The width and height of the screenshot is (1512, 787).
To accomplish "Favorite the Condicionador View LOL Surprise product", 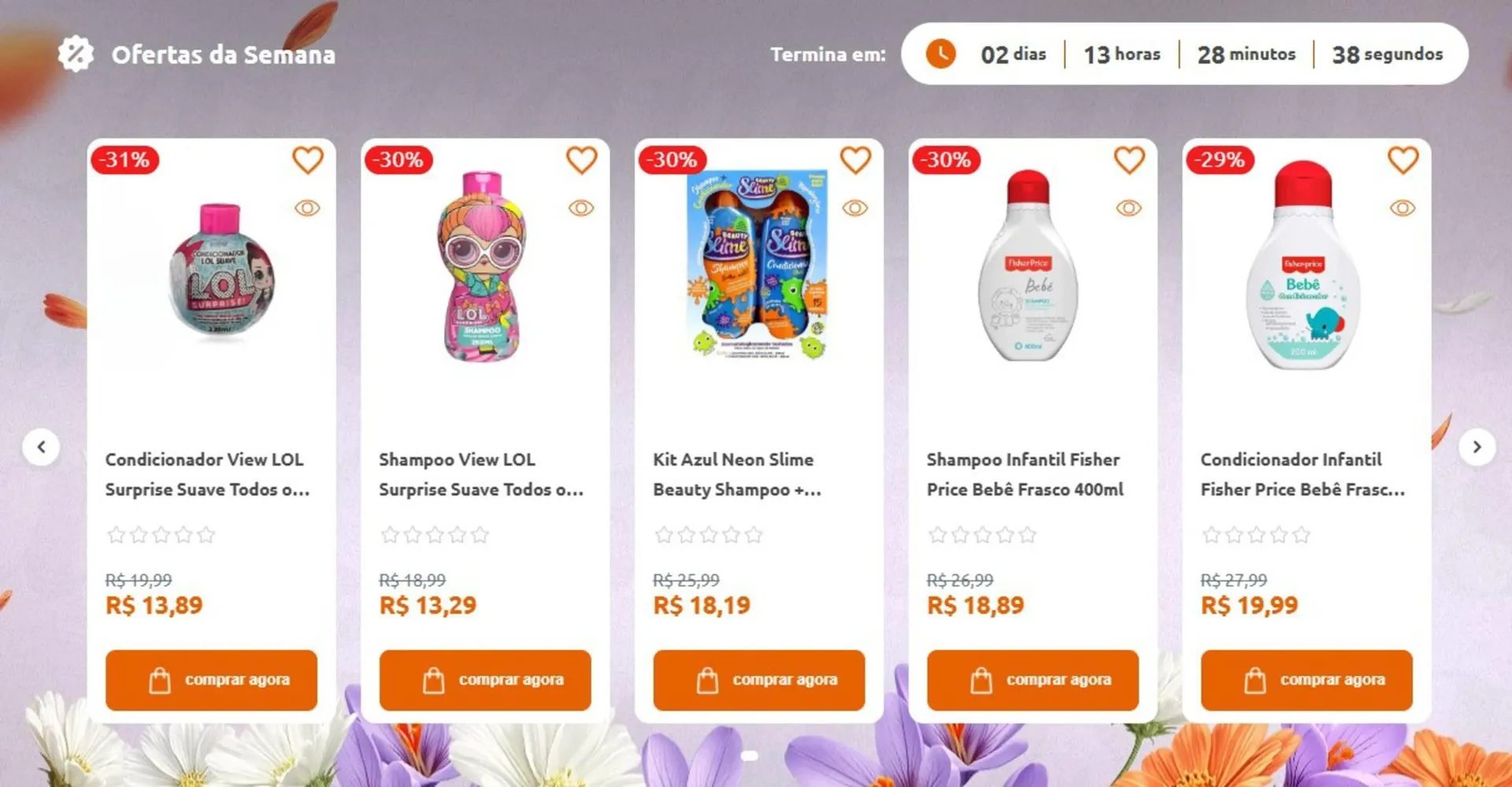I will [x=307, y=160].
